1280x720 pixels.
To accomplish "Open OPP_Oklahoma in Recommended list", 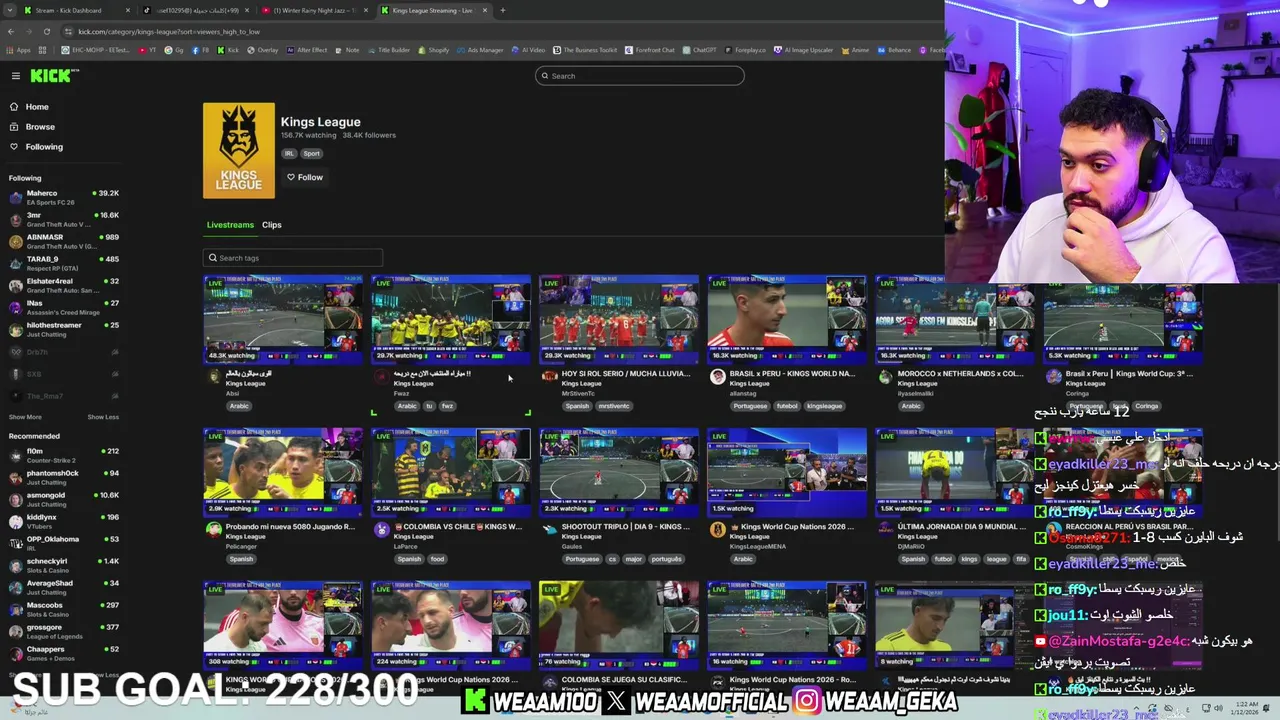I will [62, 543].
